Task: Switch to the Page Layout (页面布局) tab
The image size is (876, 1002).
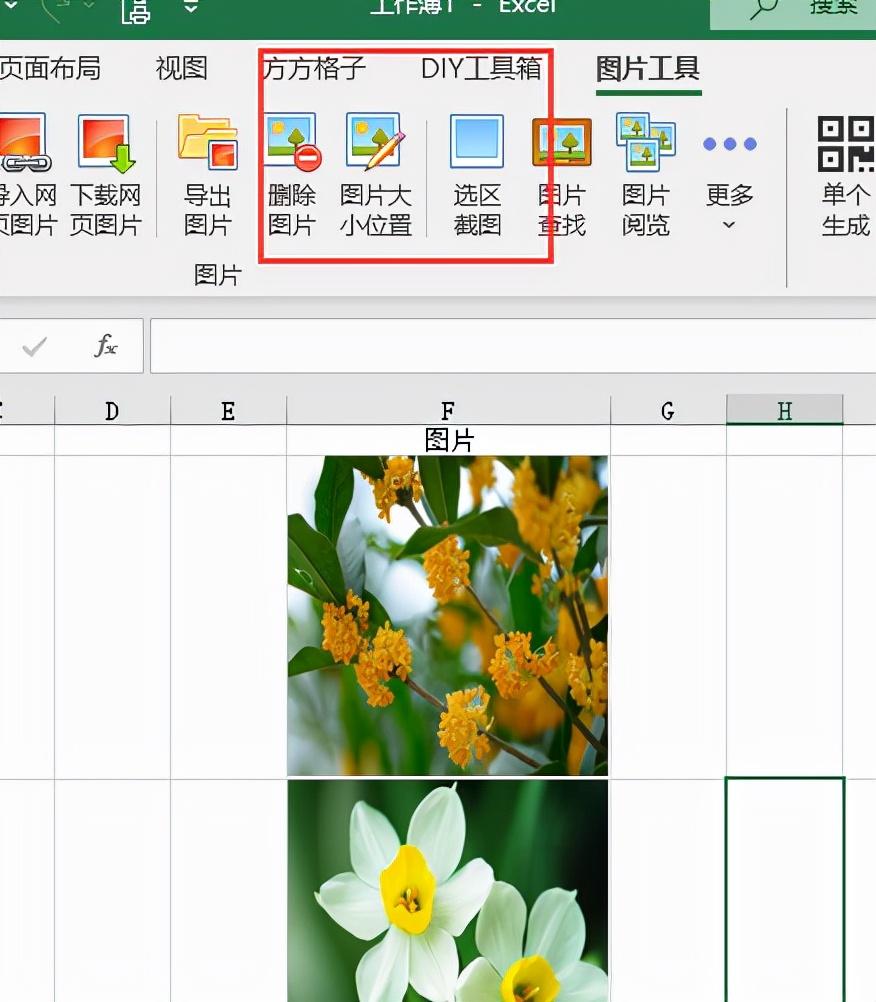Action: (x=50, y=68)
